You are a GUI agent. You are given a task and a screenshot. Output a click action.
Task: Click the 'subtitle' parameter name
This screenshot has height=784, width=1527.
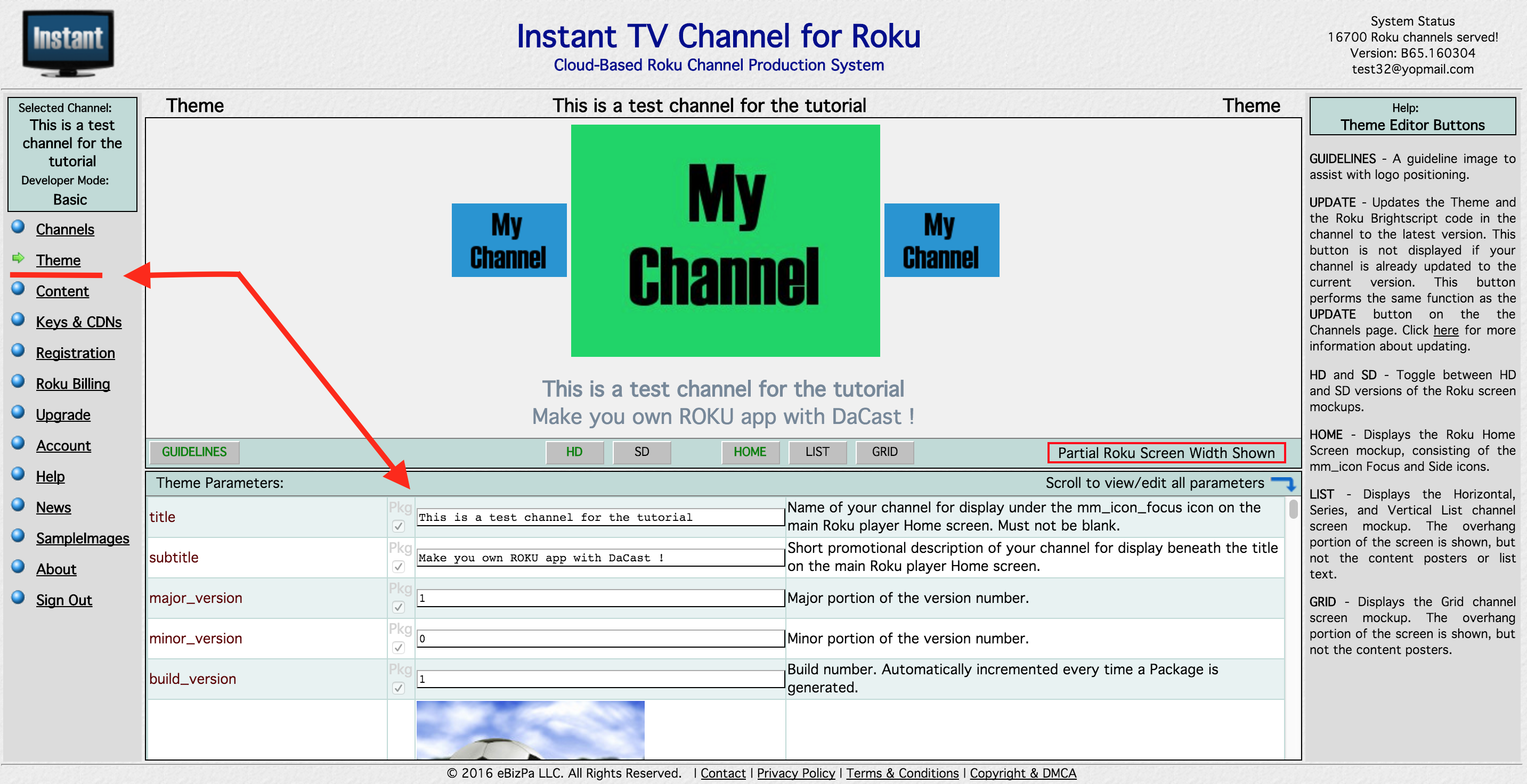[x=174, y=557]
